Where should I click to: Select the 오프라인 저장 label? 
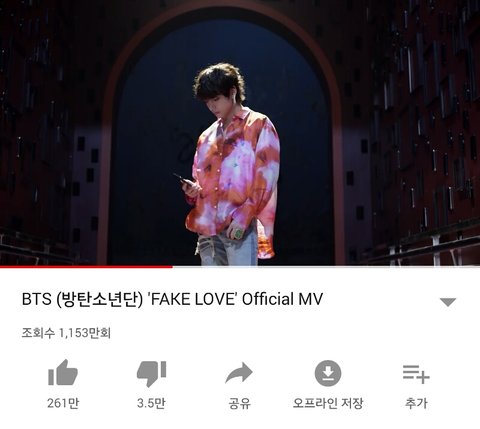328,403
